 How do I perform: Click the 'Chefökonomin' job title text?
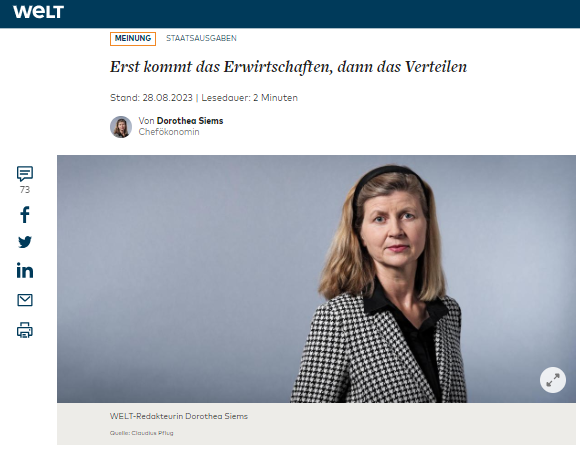tap(169, 132)
